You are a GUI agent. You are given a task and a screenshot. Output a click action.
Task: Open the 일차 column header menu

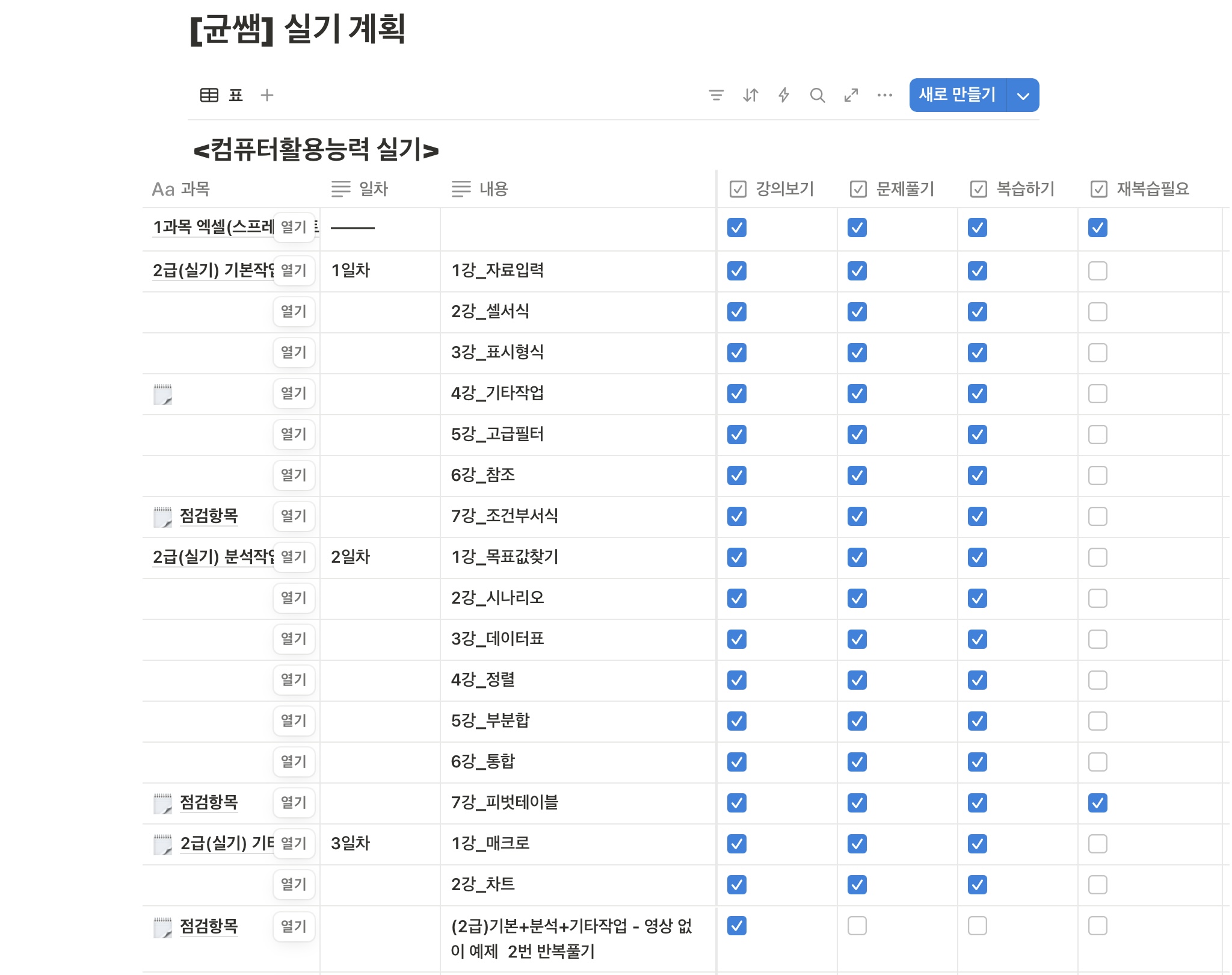[373, 189]
